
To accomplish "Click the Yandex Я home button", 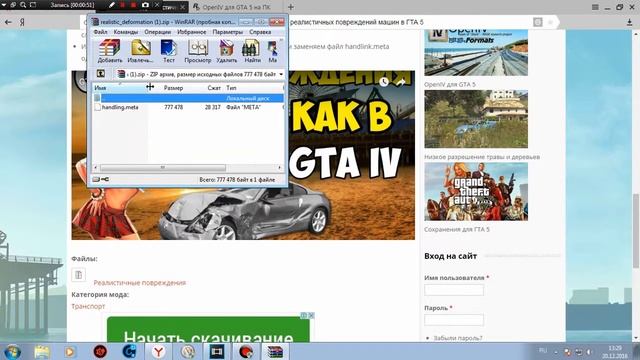I will 22,22.
